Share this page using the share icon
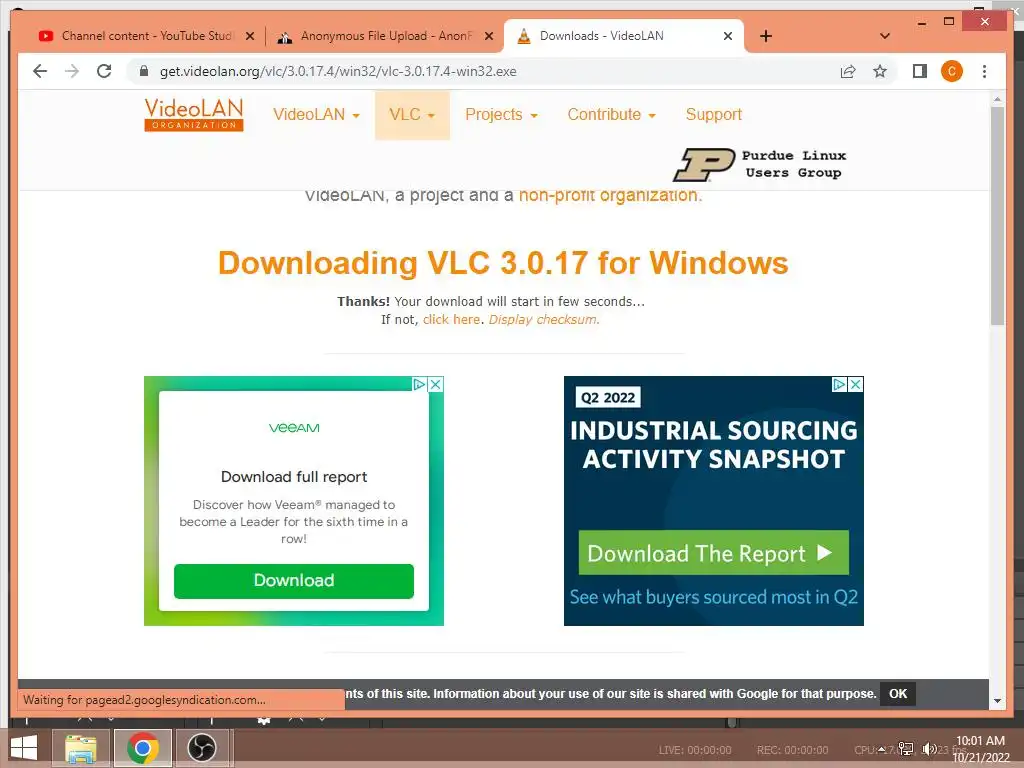The image size is (1024, 768). (x=848, y=71)
